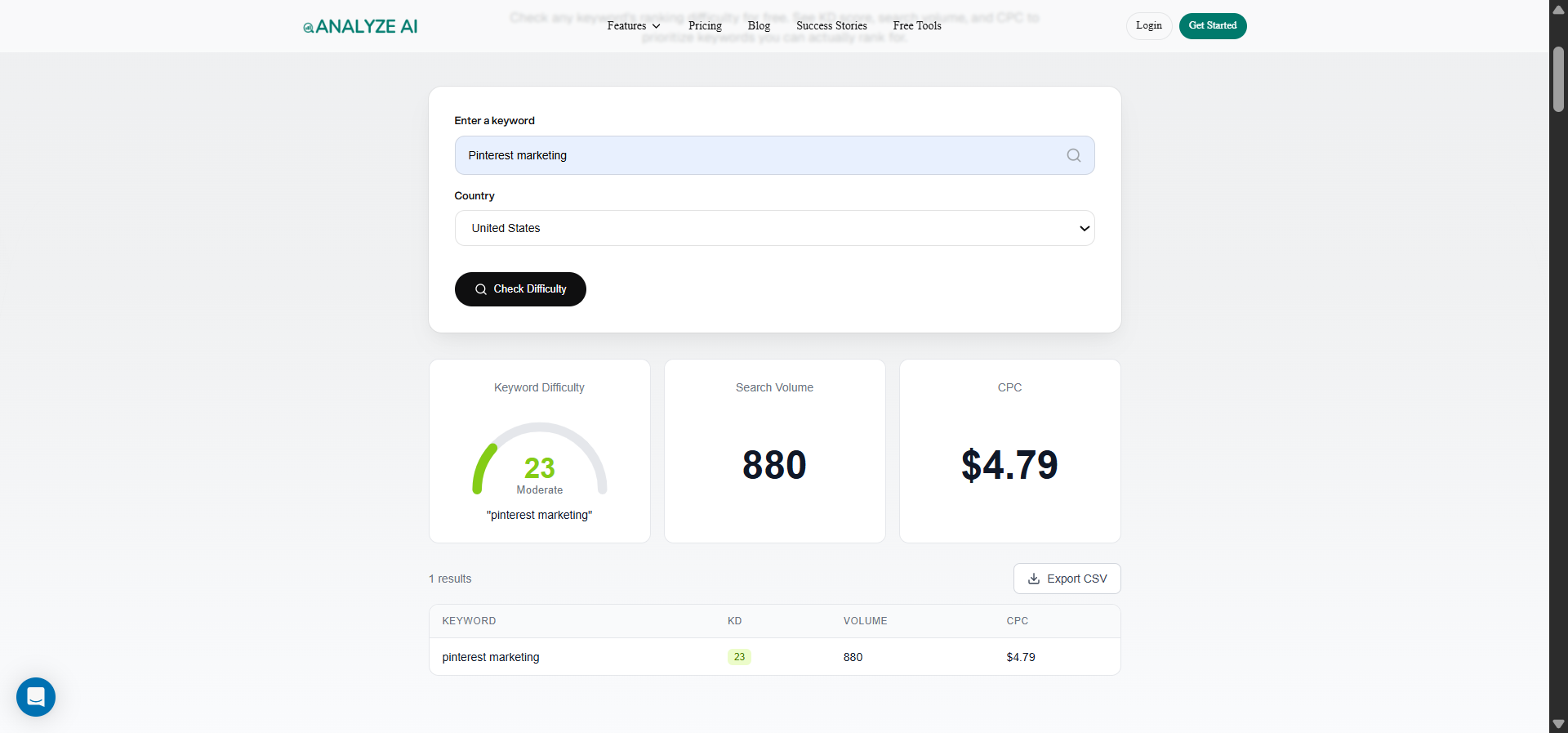The width and height of the screenshot is (1568, 733).
Task: Click the Get Started button
Action: 1213,26
